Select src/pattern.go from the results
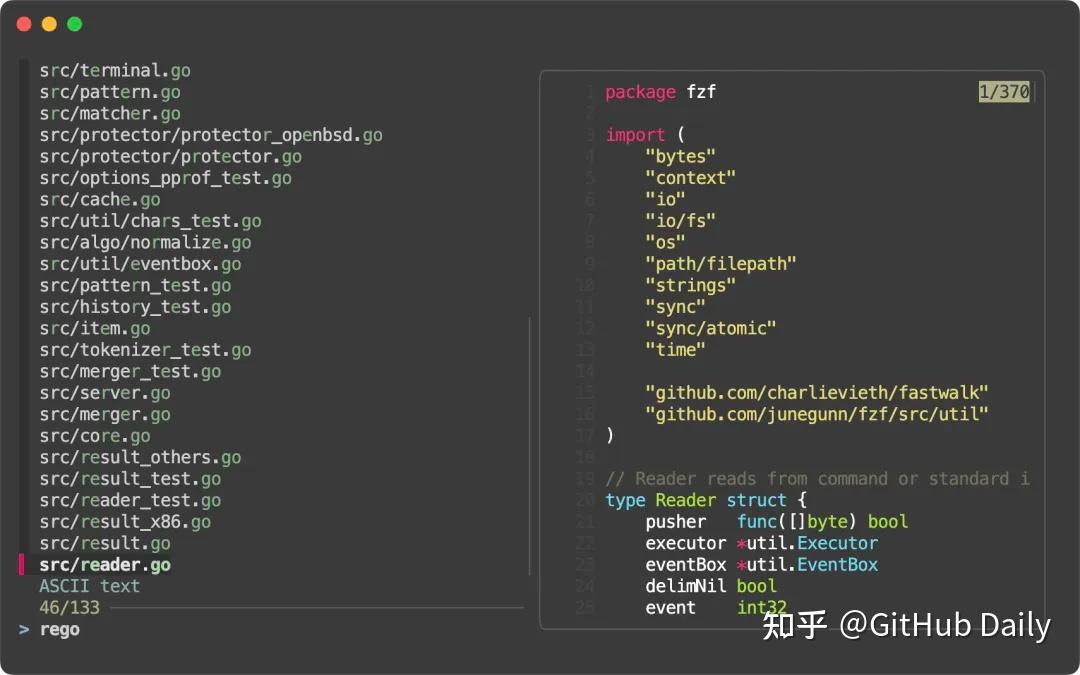 pyautogui.click(x=110, y=92)
